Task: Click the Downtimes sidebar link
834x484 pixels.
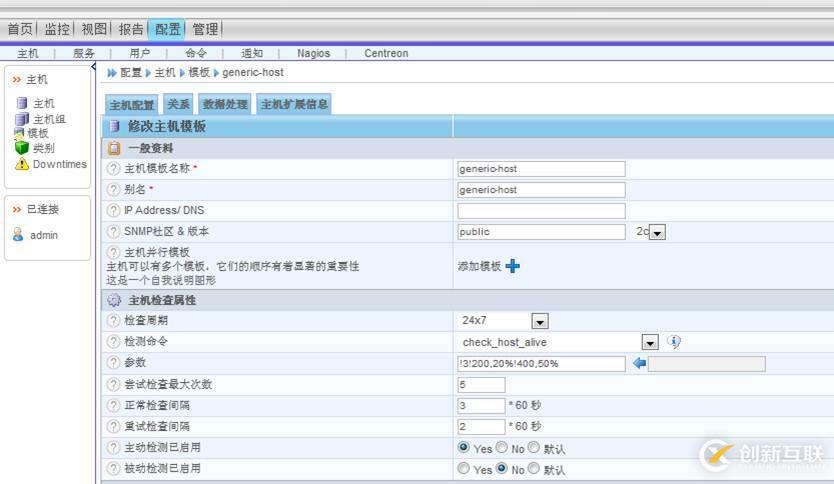Action: coord(60,164)
